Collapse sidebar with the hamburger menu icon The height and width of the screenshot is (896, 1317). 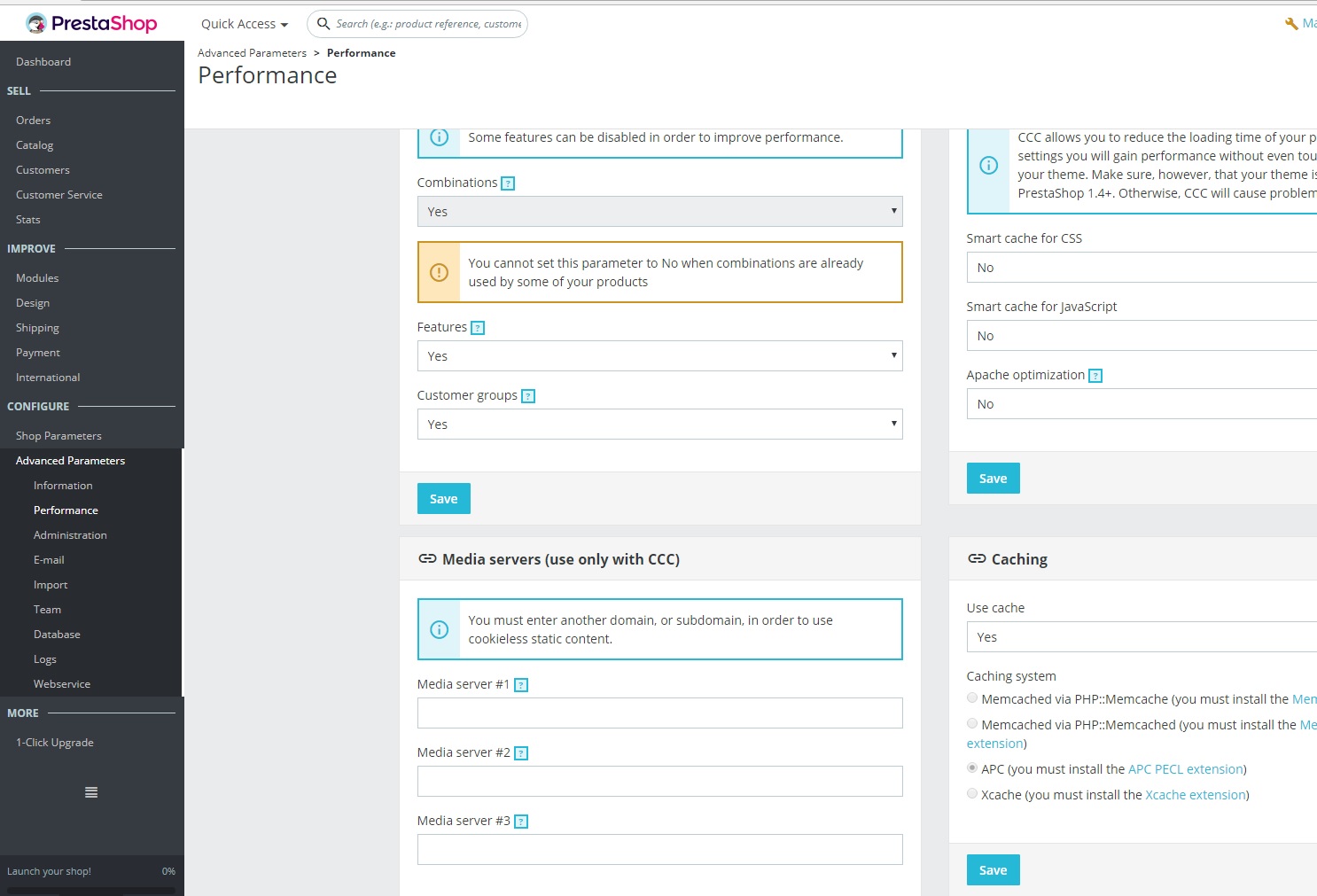point(91,792)
